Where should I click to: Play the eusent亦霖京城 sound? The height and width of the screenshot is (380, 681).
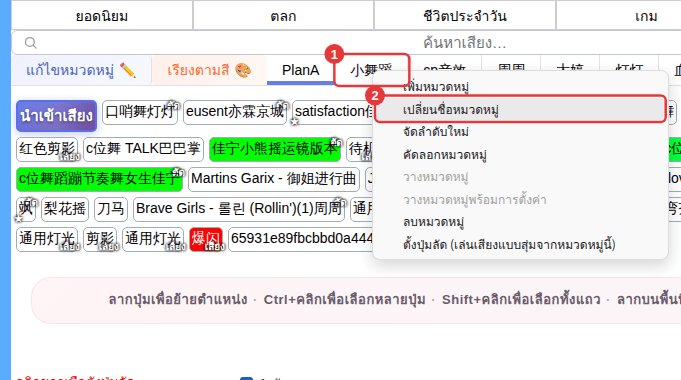[x=235, y=112]
